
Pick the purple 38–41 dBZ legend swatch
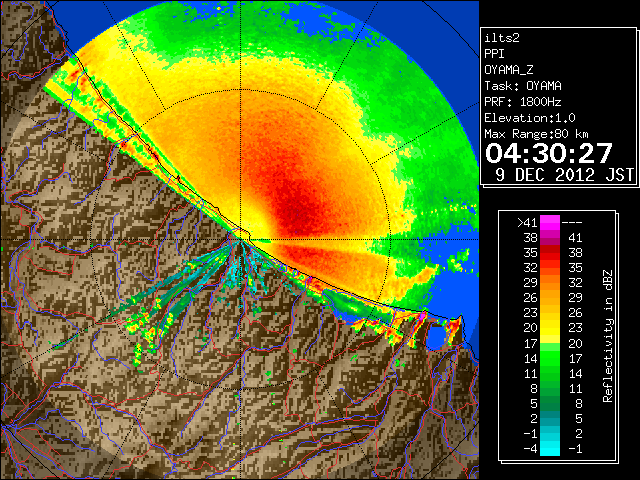(550, 238)
